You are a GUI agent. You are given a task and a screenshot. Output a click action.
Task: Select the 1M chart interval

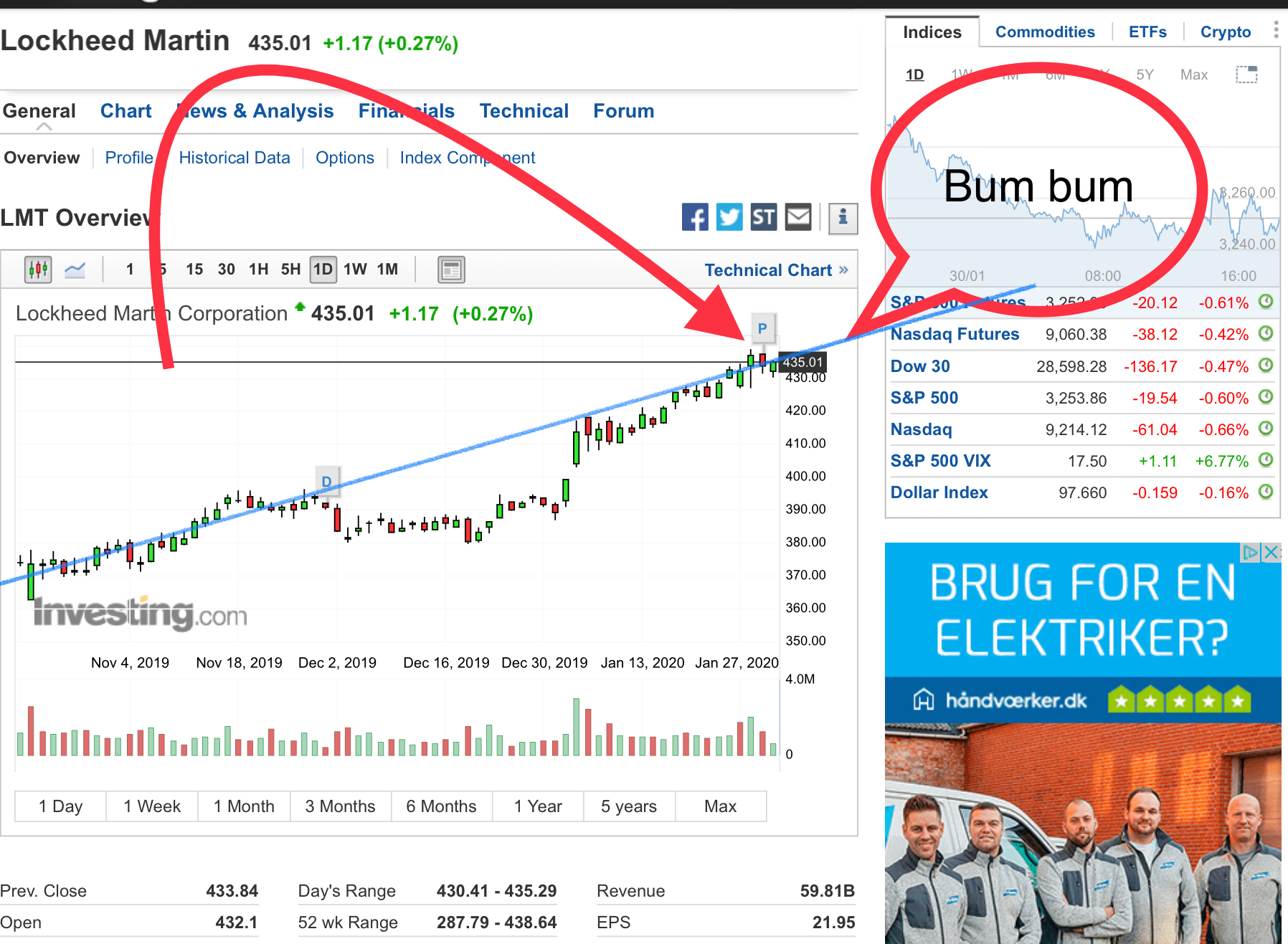pyautogui.click(x=388, y=270)
